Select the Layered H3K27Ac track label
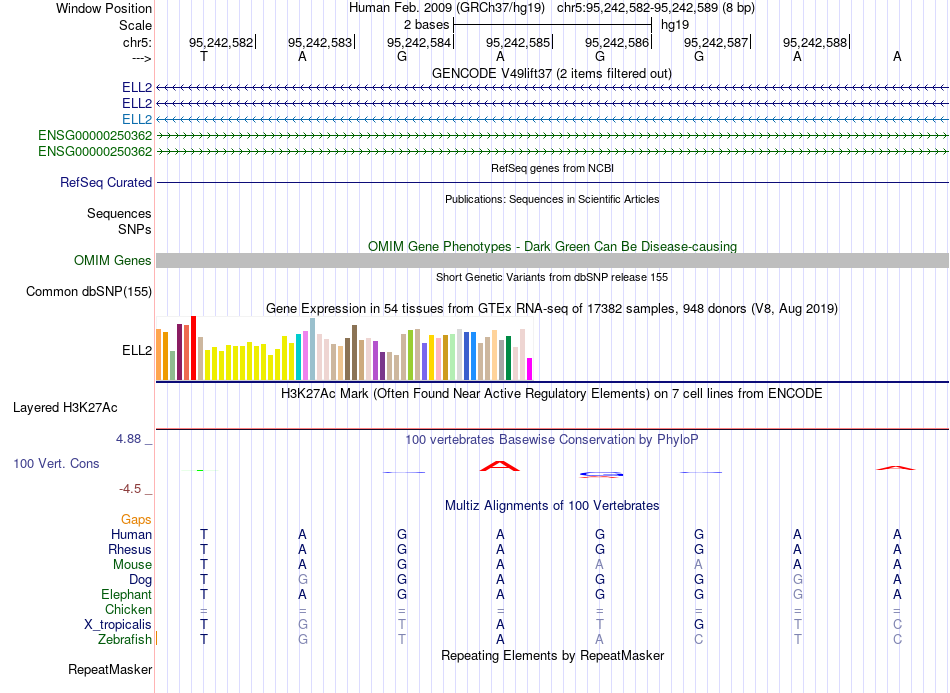The height and width of the screenshot is (693, 950). (x=65, y=408)
